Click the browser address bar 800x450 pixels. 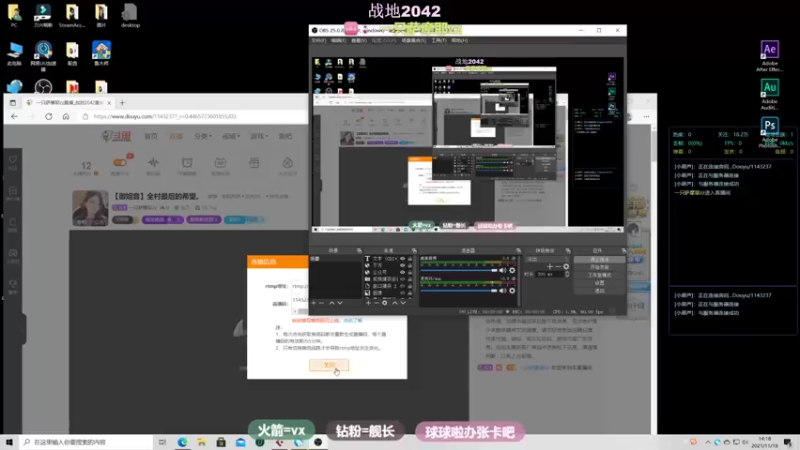coord(194,116)
